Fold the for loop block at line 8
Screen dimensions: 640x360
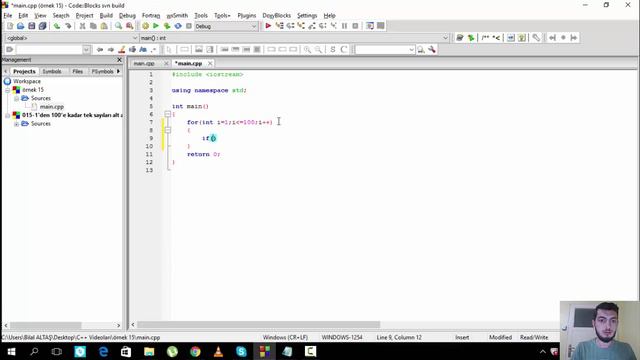167,130
